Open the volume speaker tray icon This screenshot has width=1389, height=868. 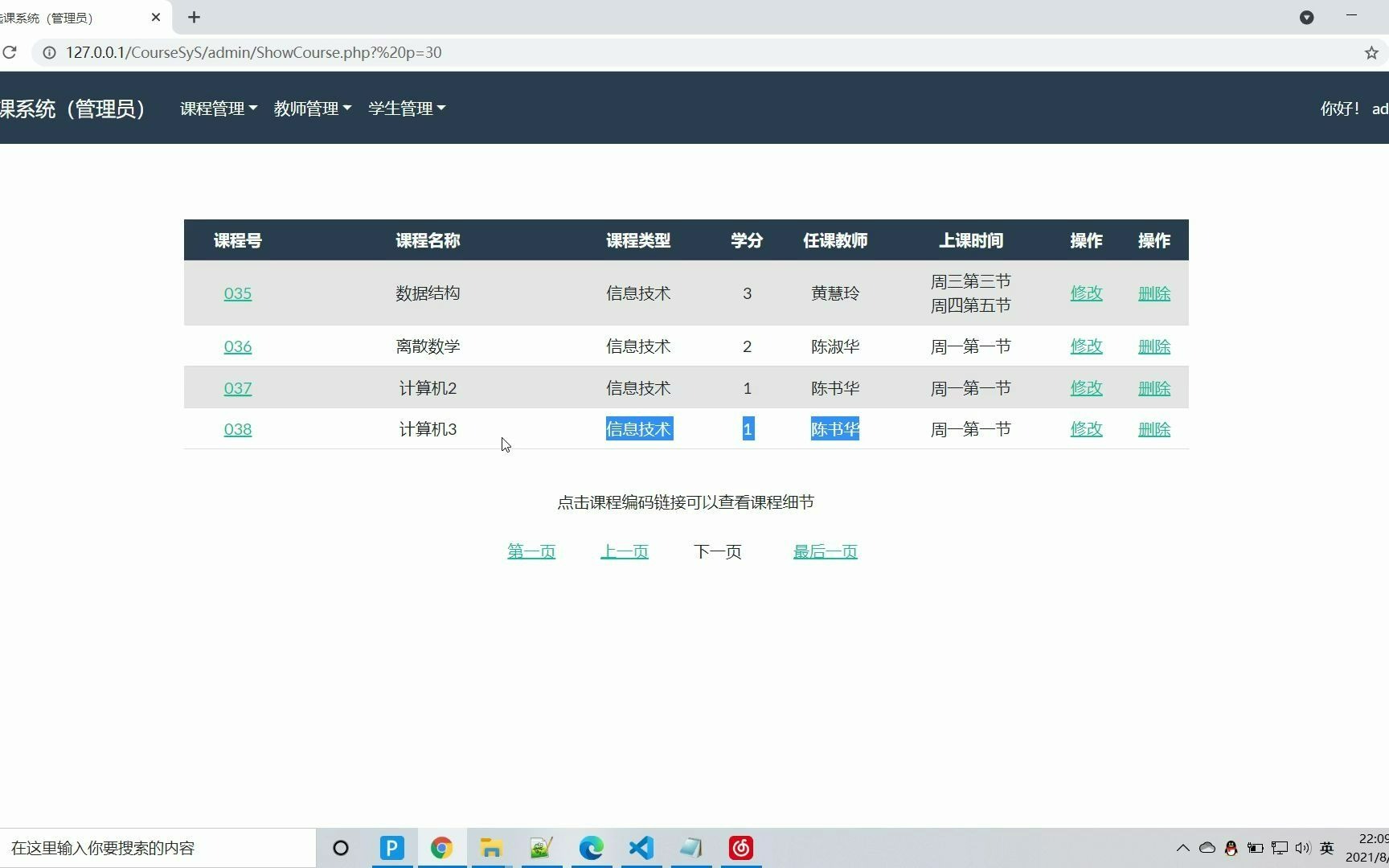[x=1302, y=848]
